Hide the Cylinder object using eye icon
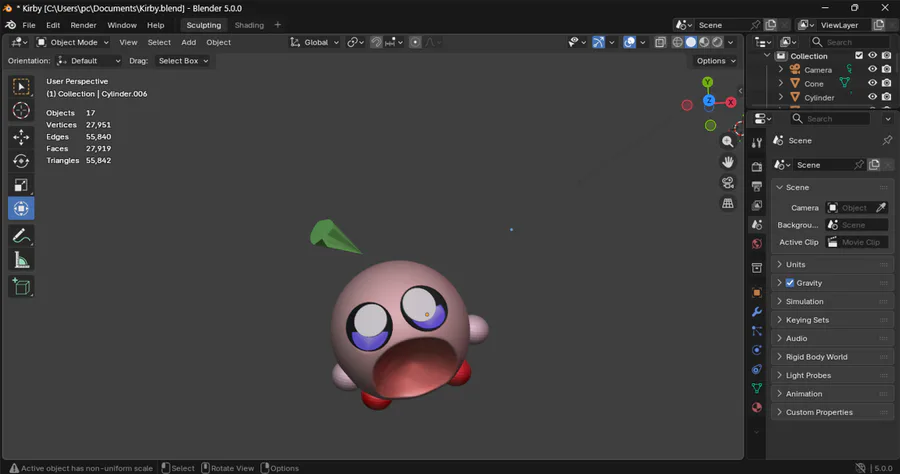The width and height of the screenshot is (900, 474). tap(872, 97)
